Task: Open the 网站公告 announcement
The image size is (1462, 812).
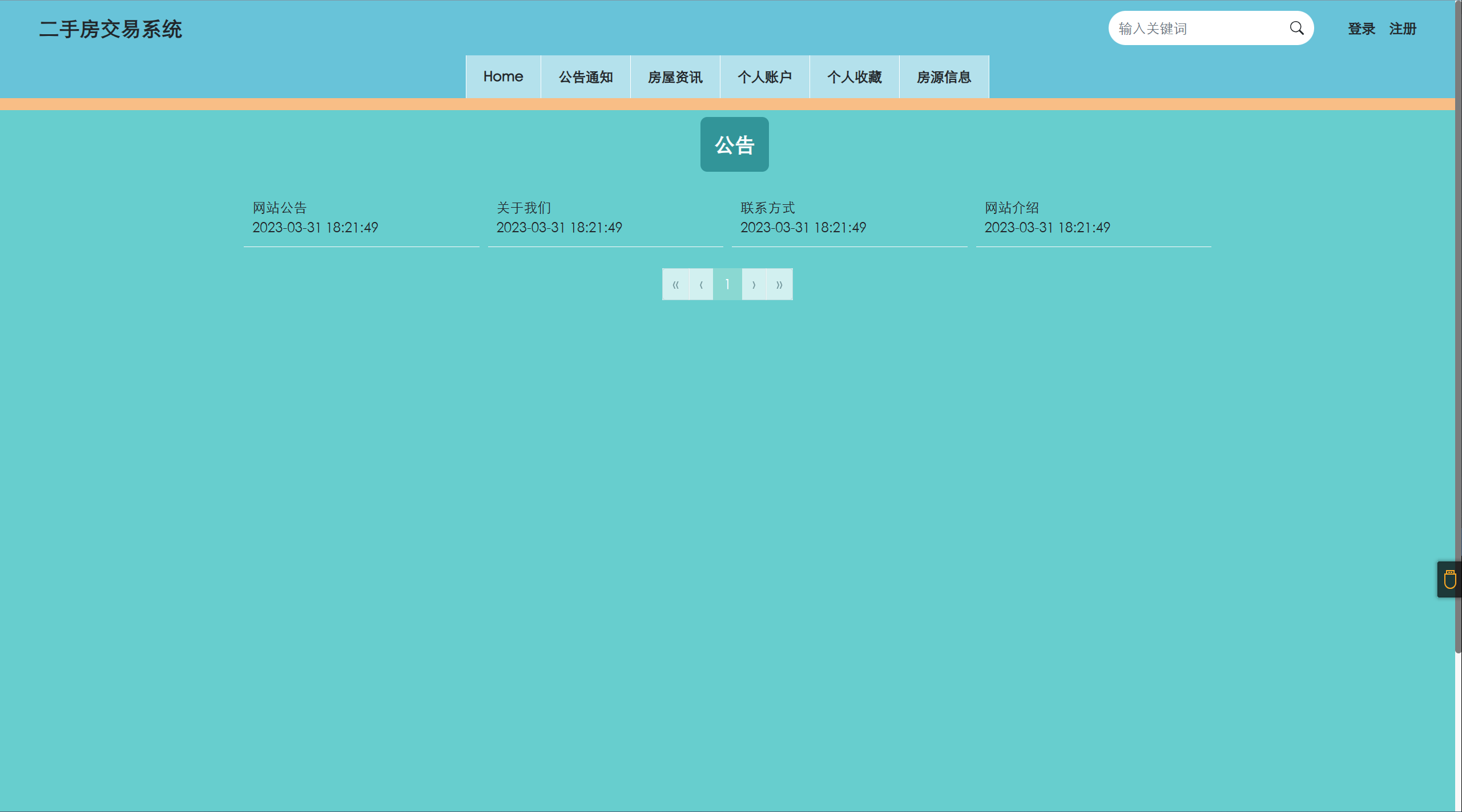Action: coord(280,208)
